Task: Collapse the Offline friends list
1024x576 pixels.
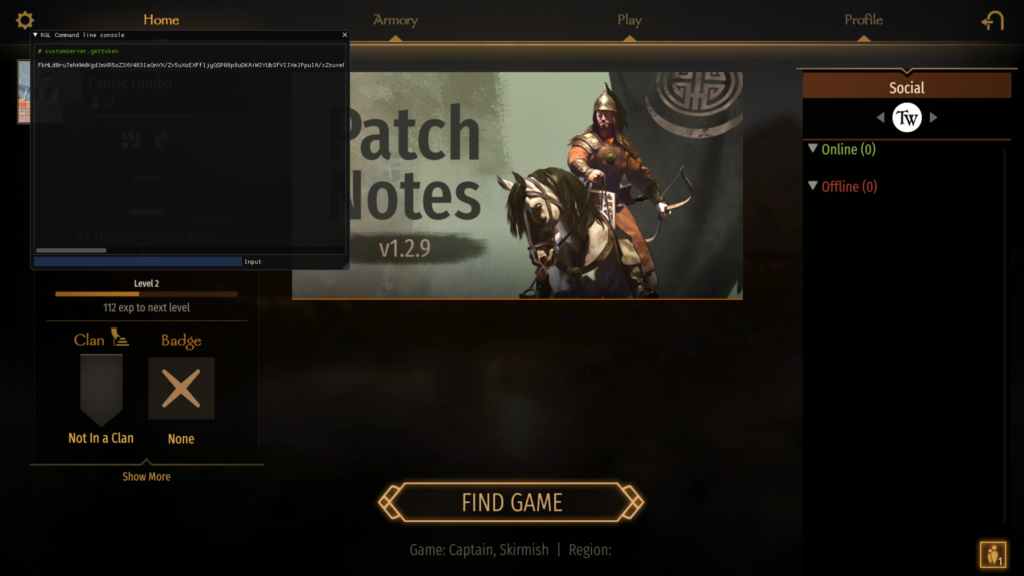Action: [813, 185]
